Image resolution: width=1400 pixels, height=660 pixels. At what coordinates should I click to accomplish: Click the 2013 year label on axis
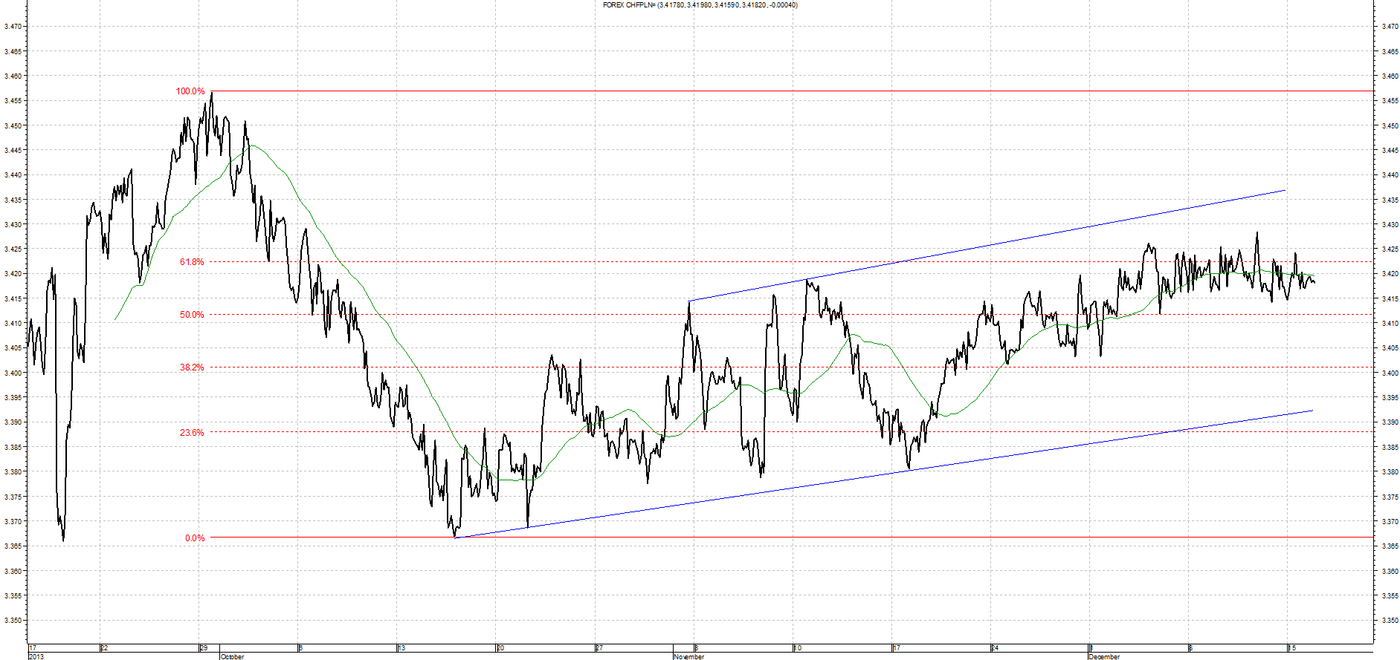coord(36,656)
